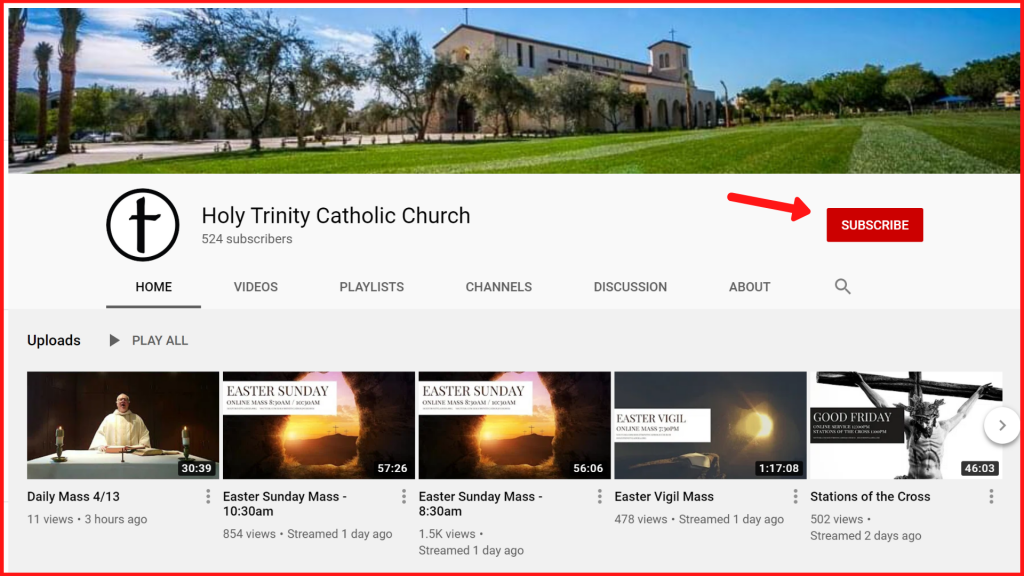
Task: Open the three-dot menu on Daily Mass 4/13
Action: pos(207,496)
